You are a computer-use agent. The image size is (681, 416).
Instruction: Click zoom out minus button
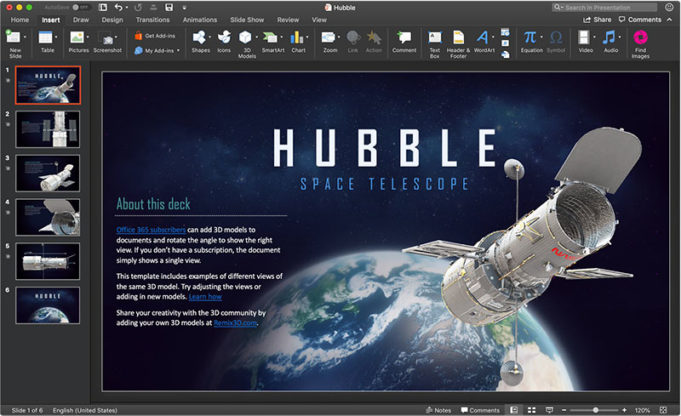[564, 410]
